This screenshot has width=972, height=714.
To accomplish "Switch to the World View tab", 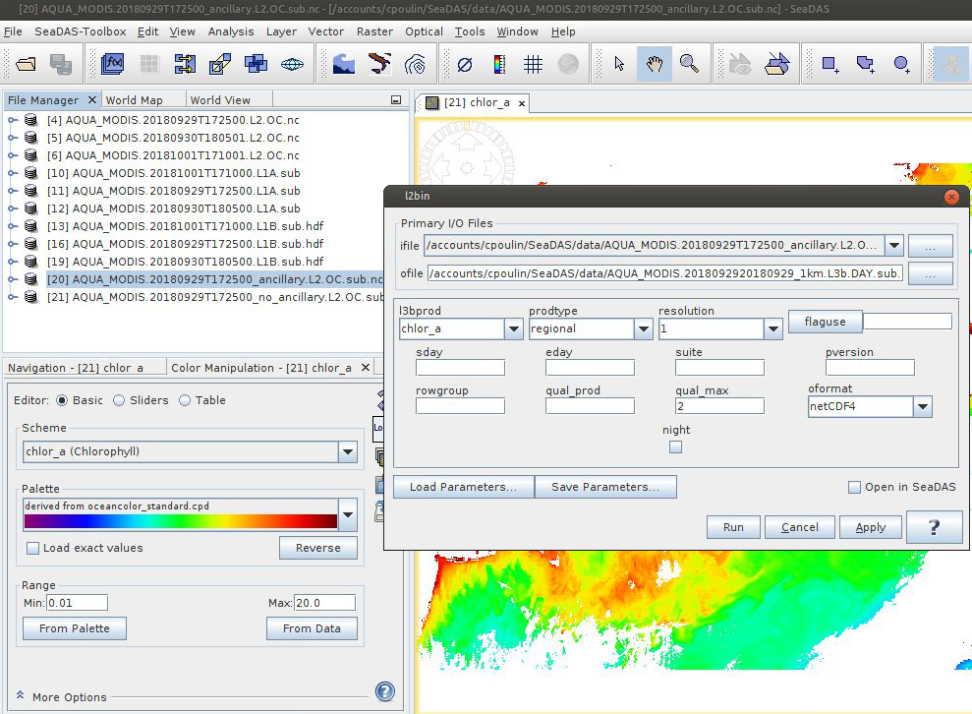I will [220, 100].
